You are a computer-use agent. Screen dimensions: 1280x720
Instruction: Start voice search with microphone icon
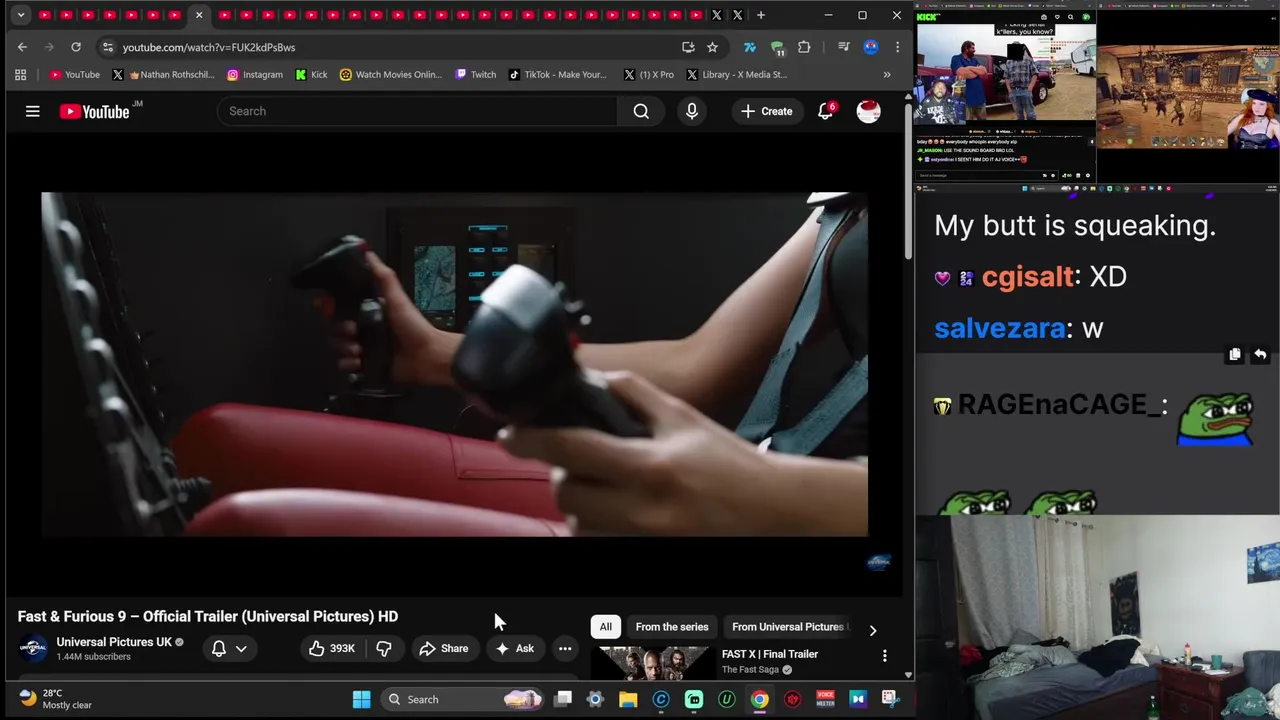(x=692, y=111)
